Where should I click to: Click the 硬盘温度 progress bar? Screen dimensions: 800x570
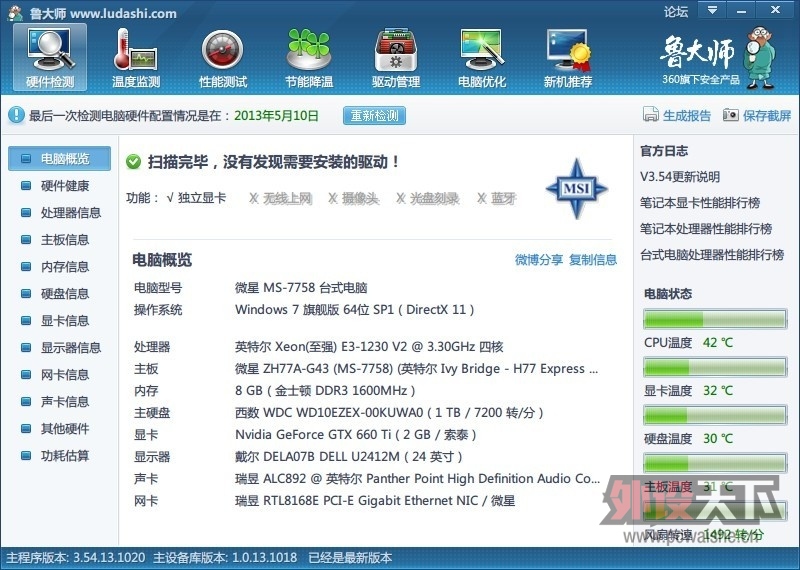[x=715, y=415]
